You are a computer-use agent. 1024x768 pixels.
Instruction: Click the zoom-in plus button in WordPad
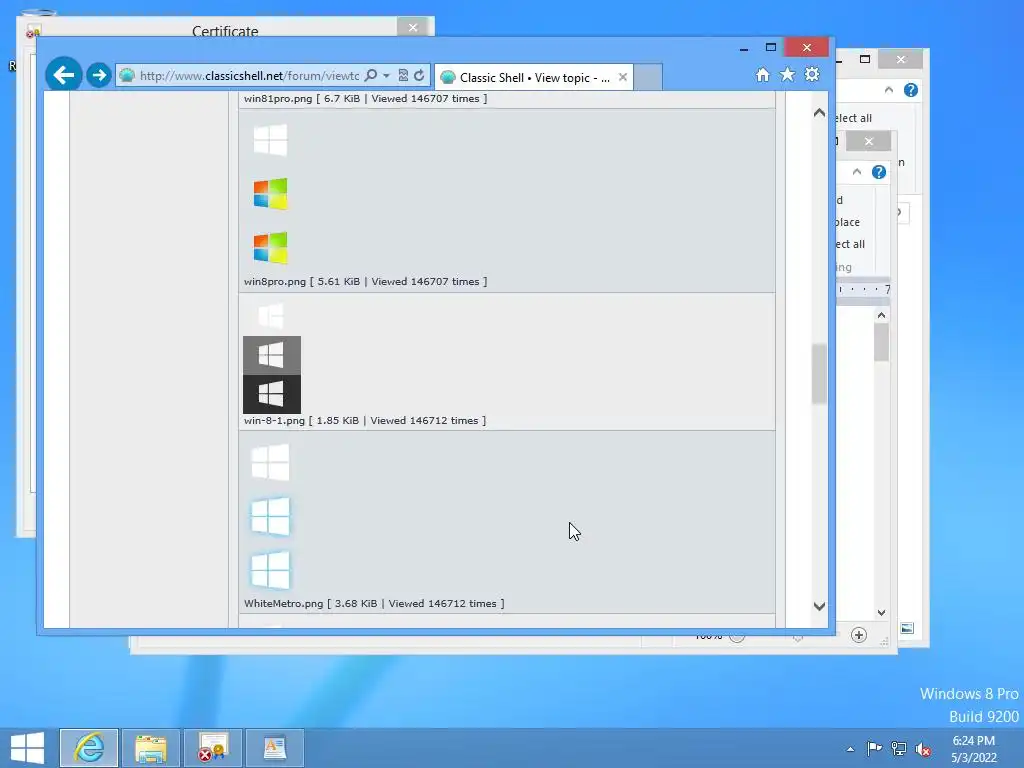coord(859,635)
